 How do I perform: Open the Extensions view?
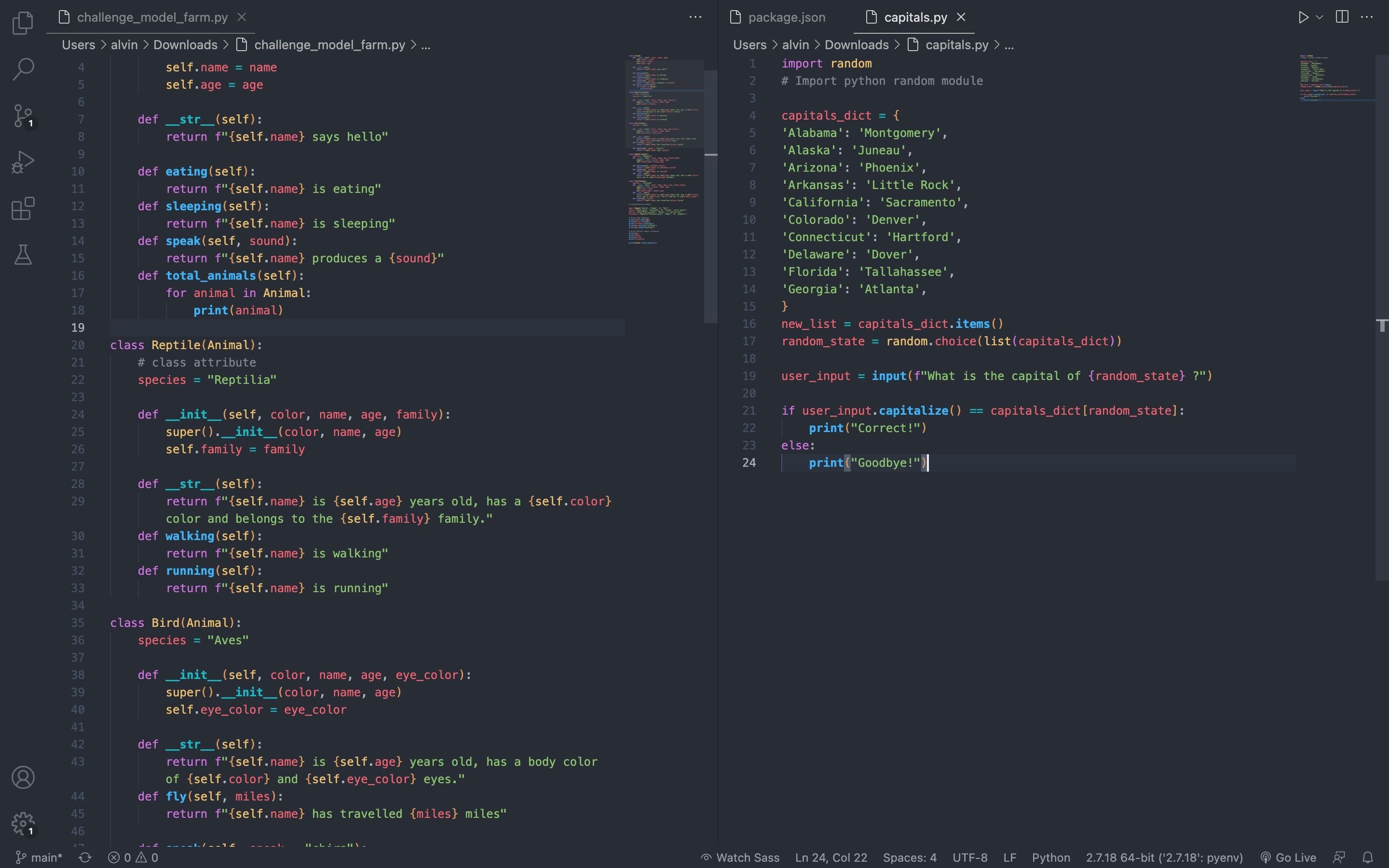click(23, 209)
